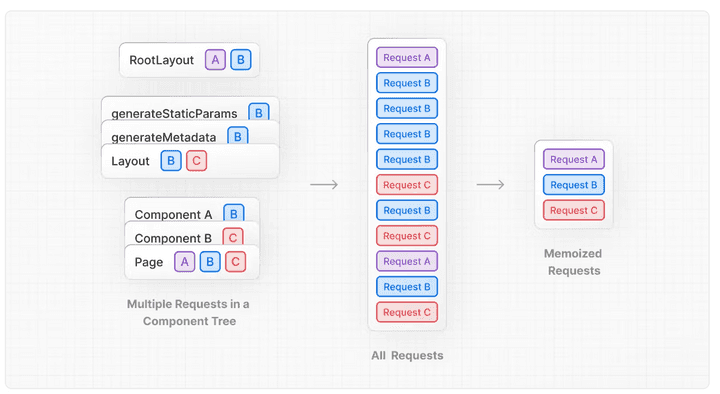The height and width of the screenshot is (394, 720).
Task: Click the Memoized Requests caption text
Action: coord(574,262)
